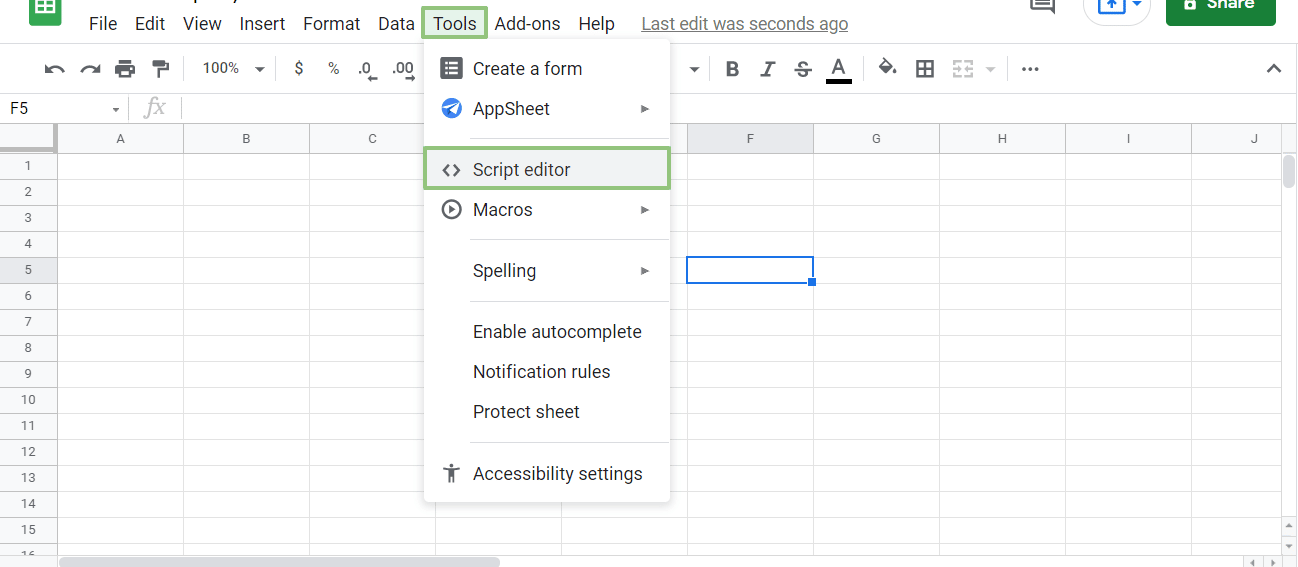The width and height of the screenshot is (1298, 567).
Task: Select the paint format roller icon
Action: coord(160,69)
